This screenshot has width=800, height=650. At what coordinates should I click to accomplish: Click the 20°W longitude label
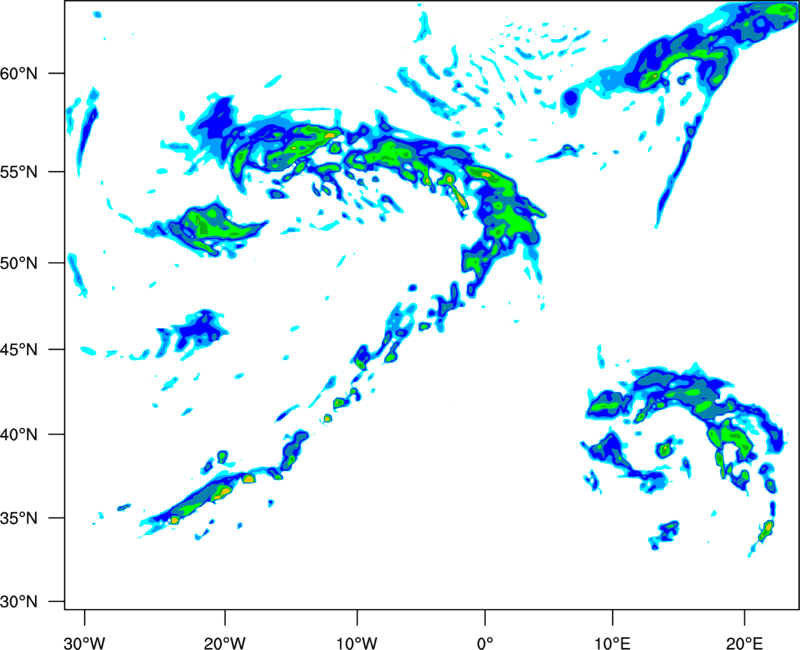tap(224, 643)
